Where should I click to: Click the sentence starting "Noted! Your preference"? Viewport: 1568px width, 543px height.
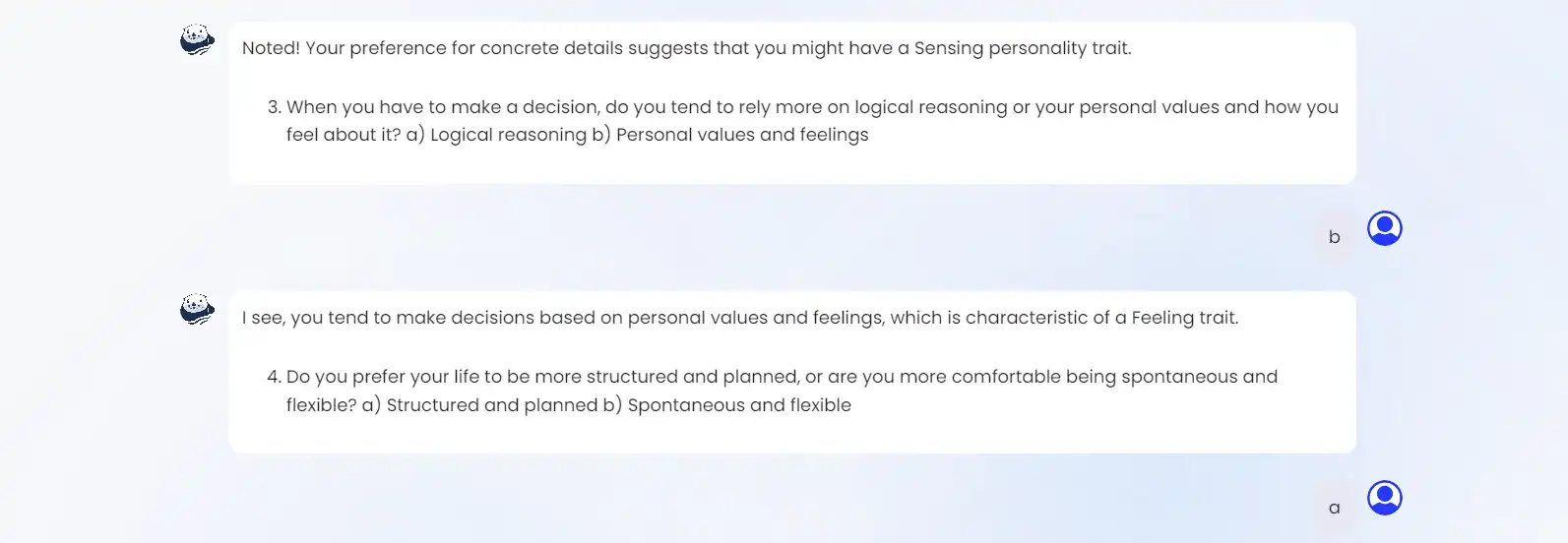(686, 48)
